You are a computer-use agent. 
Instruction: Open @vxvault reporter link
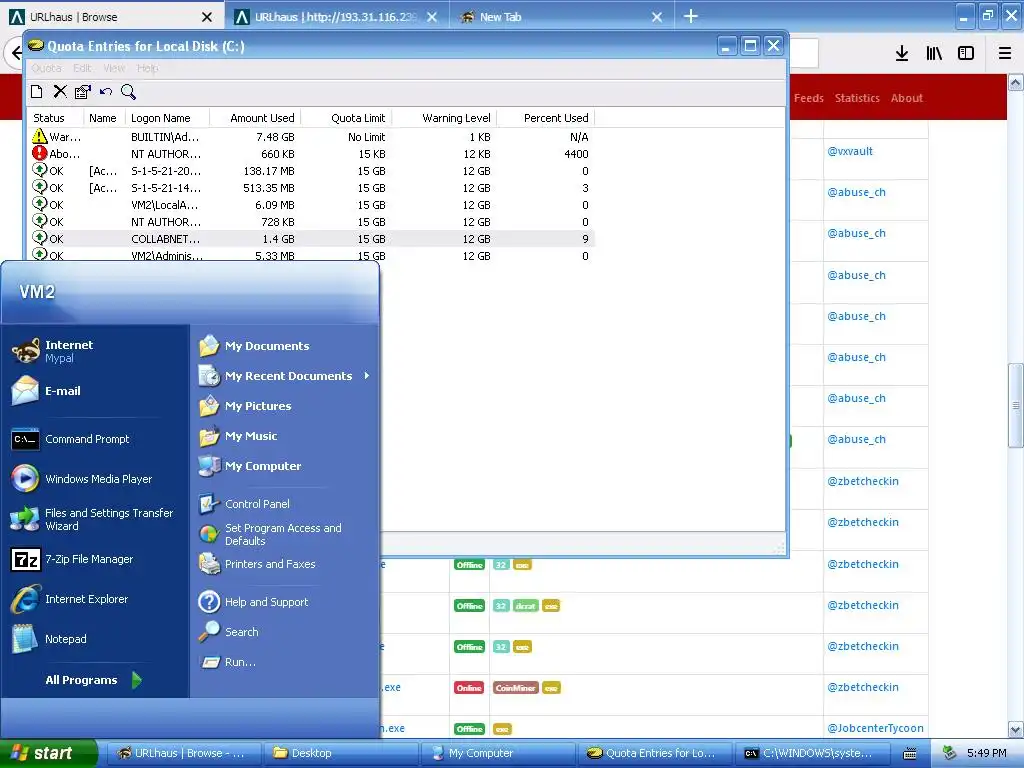tap(850, 151)
